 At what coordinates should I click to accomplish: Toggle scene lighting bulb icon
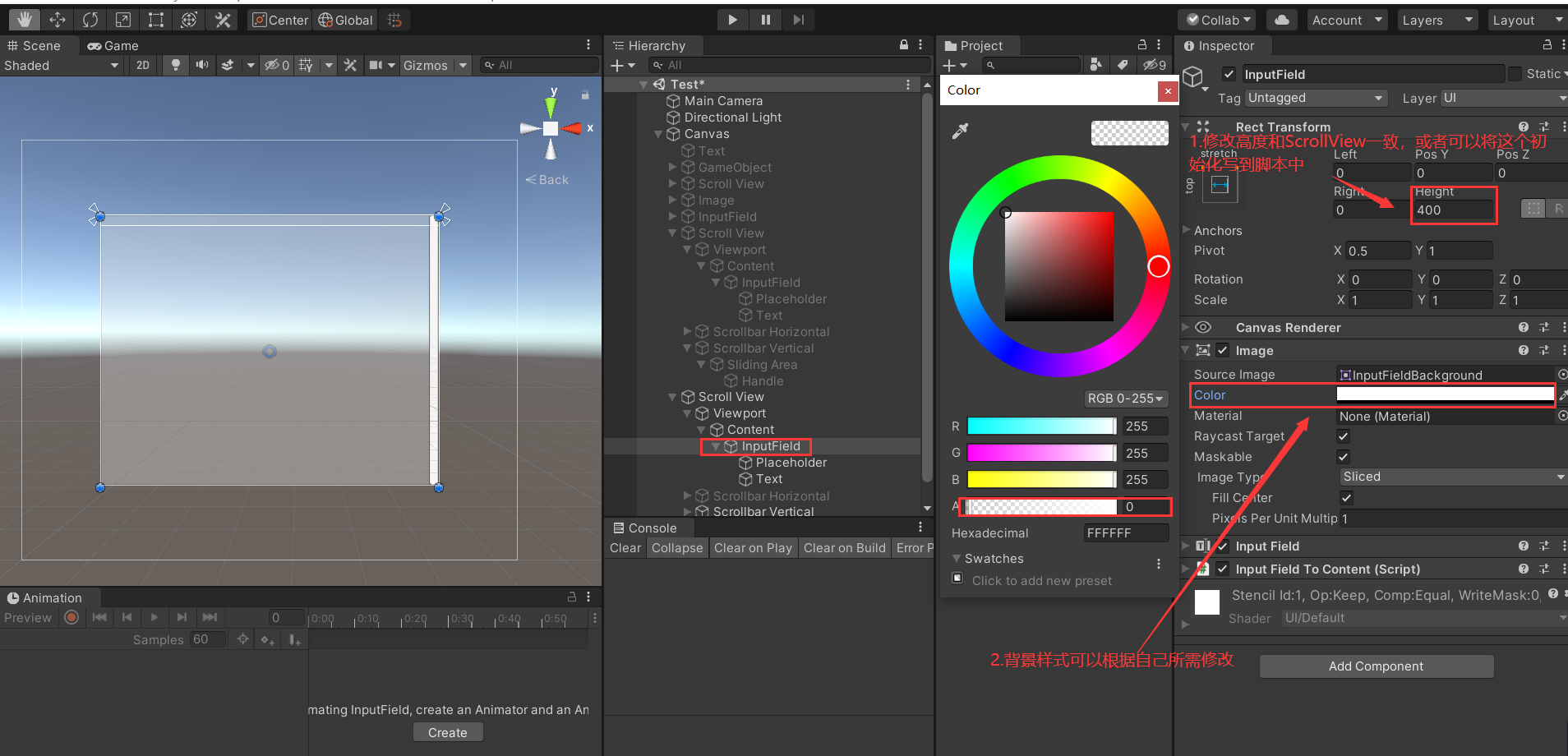coord(175,65)
